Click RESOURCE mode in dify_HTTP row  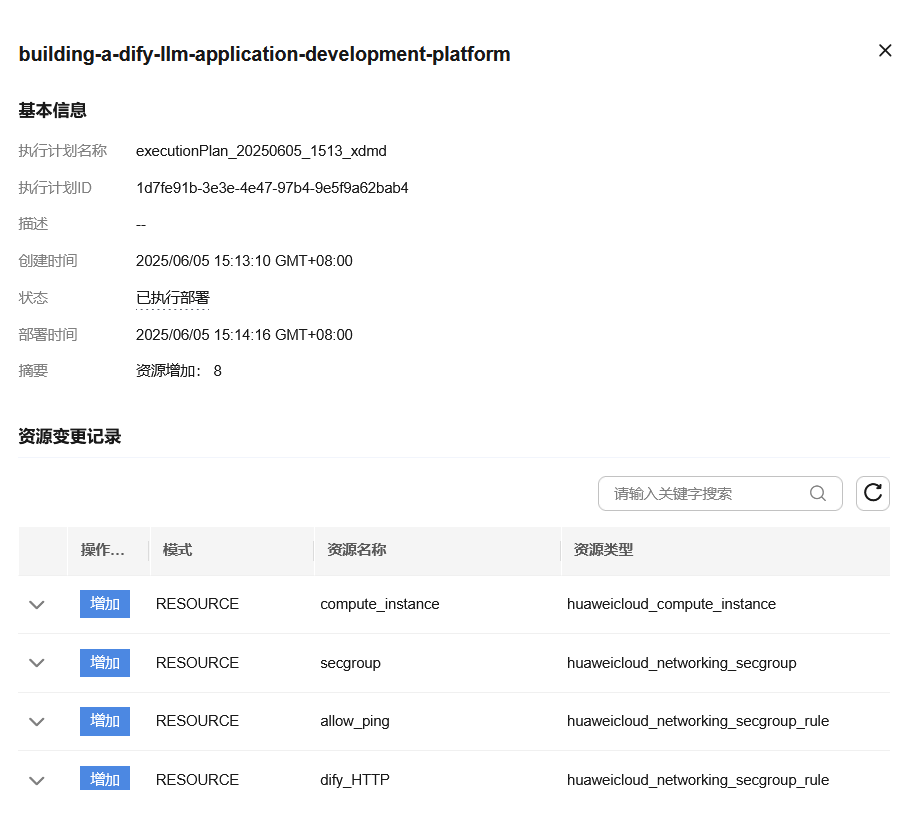pos(197,780)
